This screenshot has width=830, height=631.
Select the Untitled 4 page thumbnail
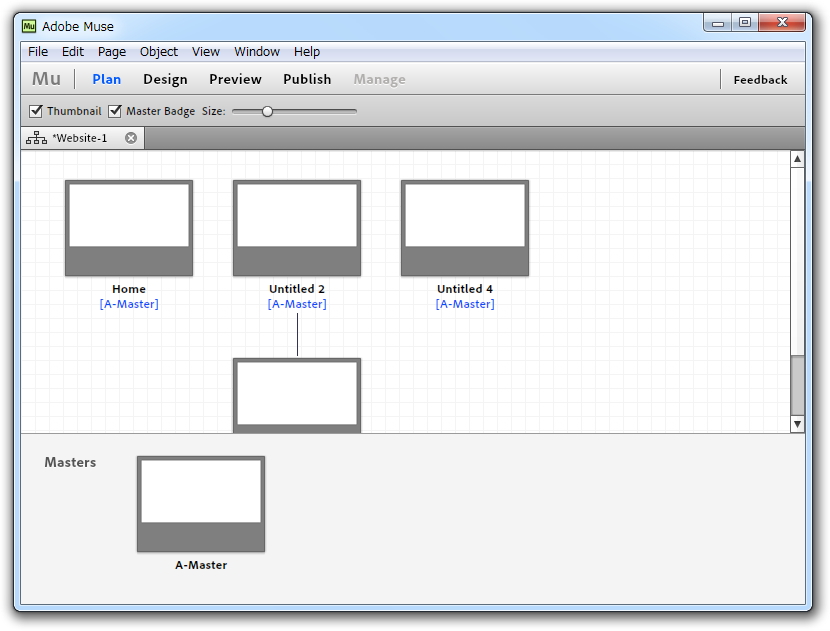pos(465,228)
